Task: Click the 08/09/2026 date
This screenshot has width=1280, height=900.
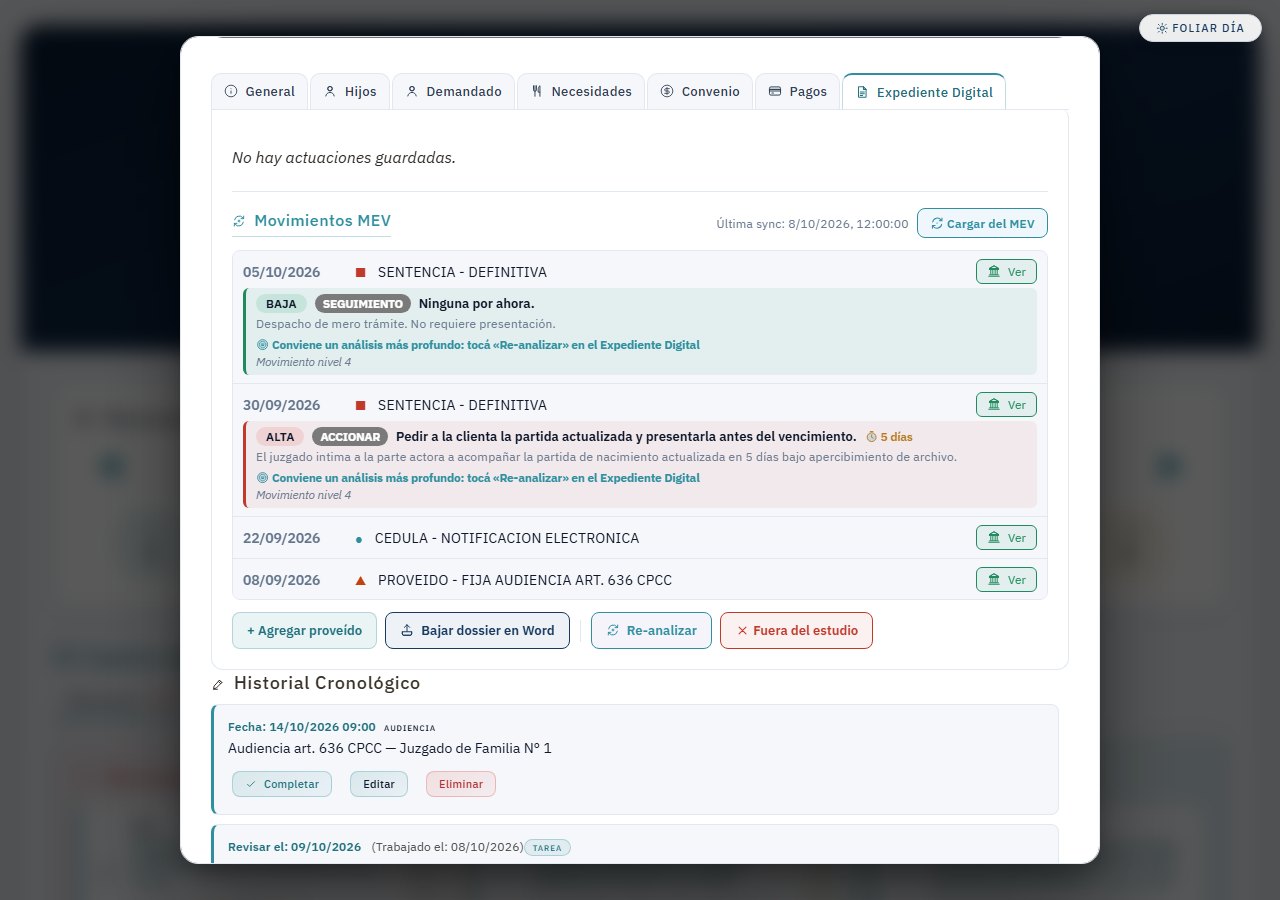Action: pyautogui.click(x=282, y=580)
